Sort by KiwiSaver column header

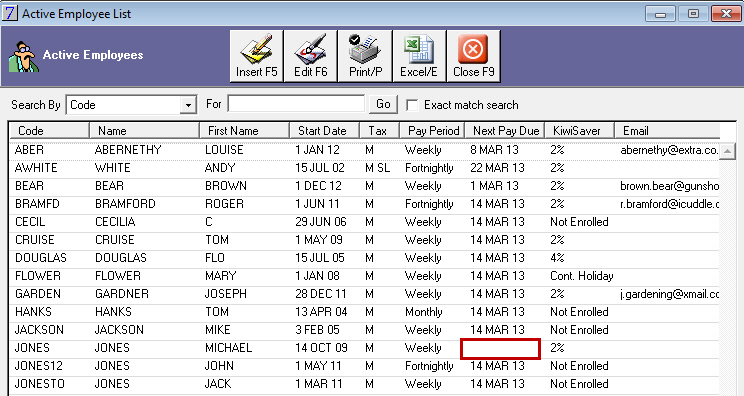coord(580,130)
